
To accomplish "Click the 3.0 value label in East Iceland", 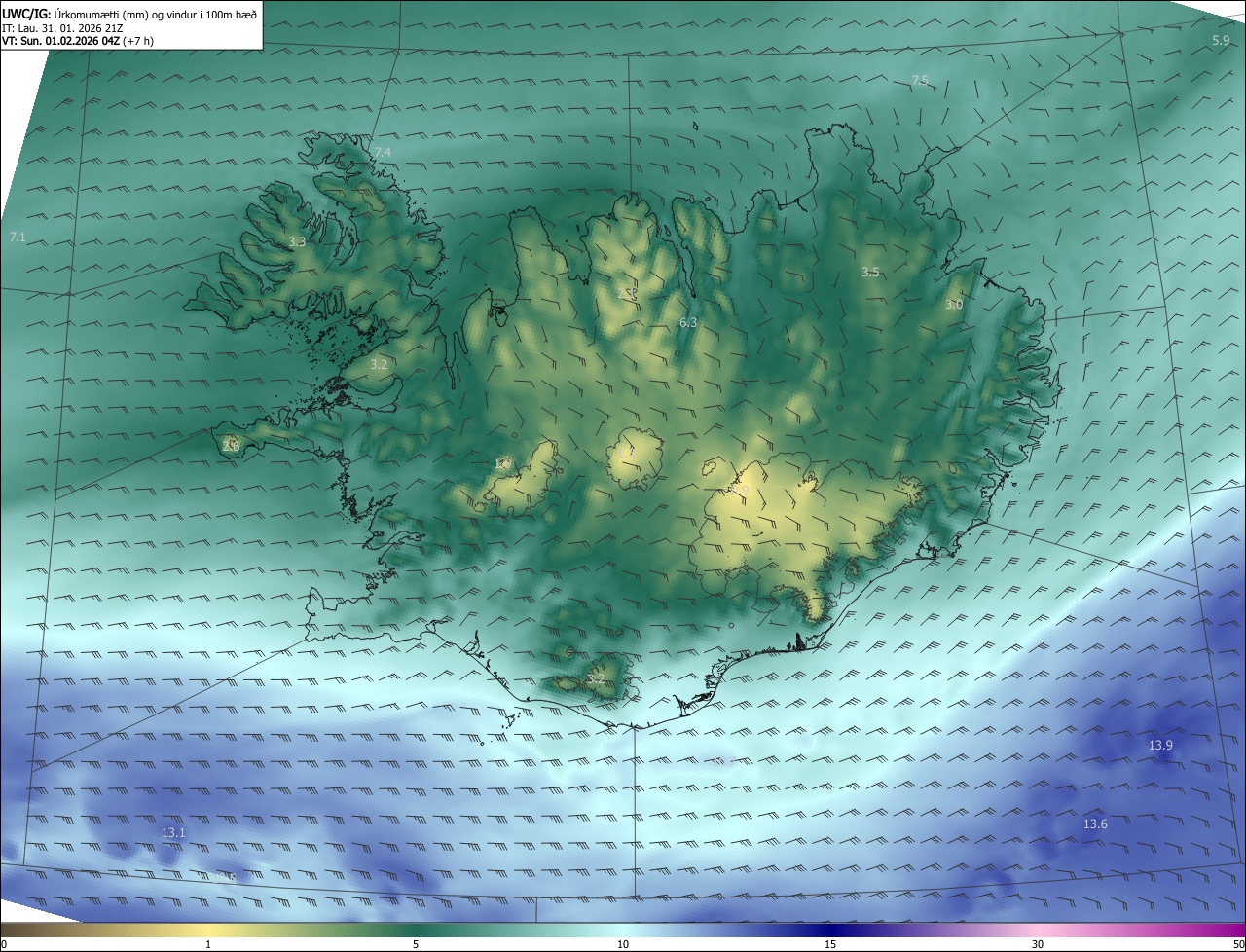I will click(954, 305).
